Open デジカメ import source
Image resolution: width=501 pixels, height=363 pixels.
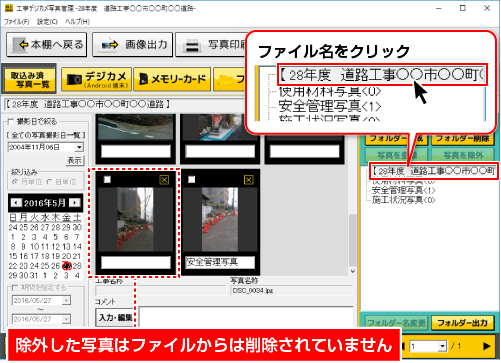(96, 79)
